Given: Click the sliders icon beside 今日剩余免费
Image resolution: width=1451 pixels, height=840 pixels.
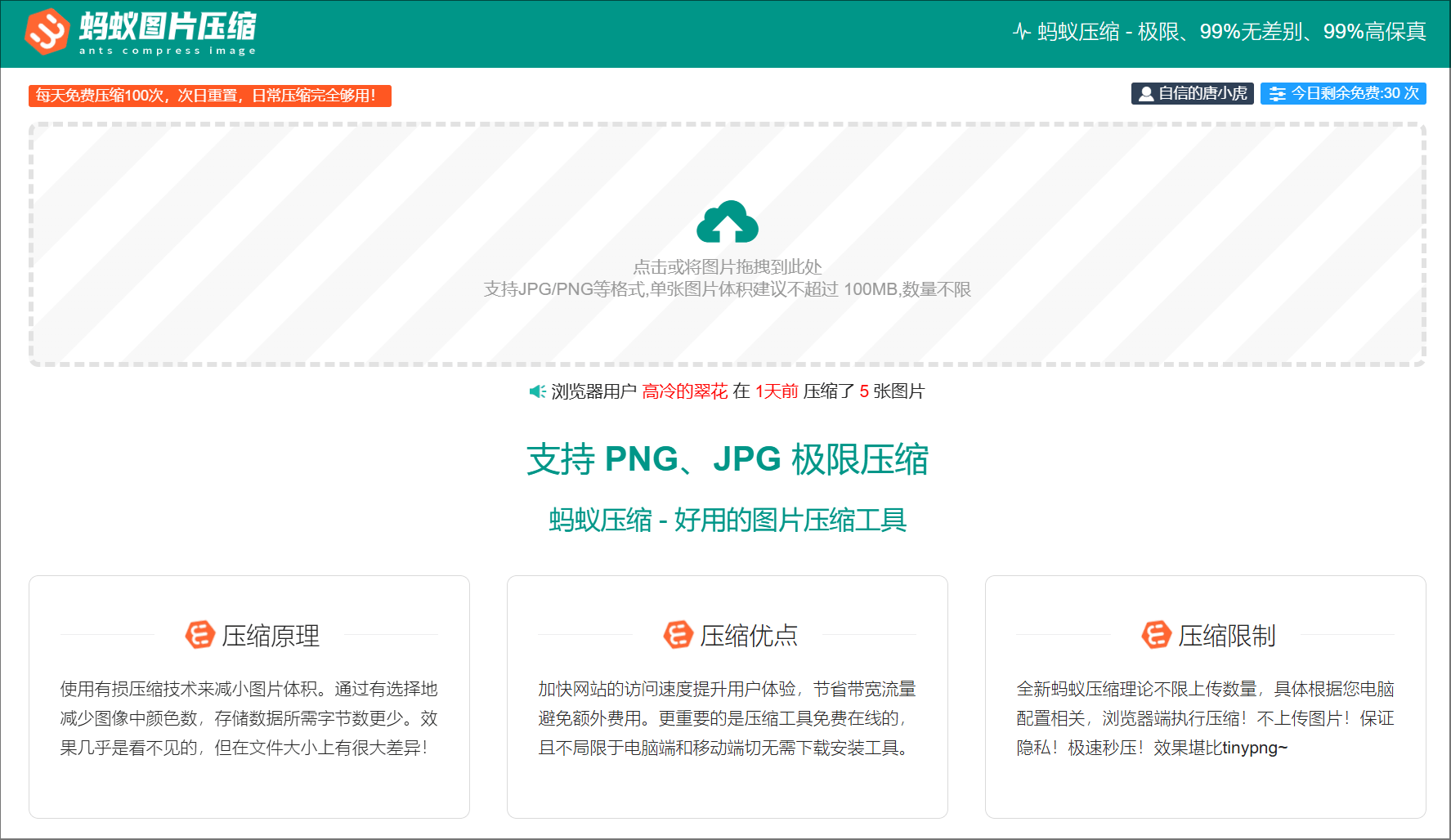Looking at the screenshot, I should 1277,94.
